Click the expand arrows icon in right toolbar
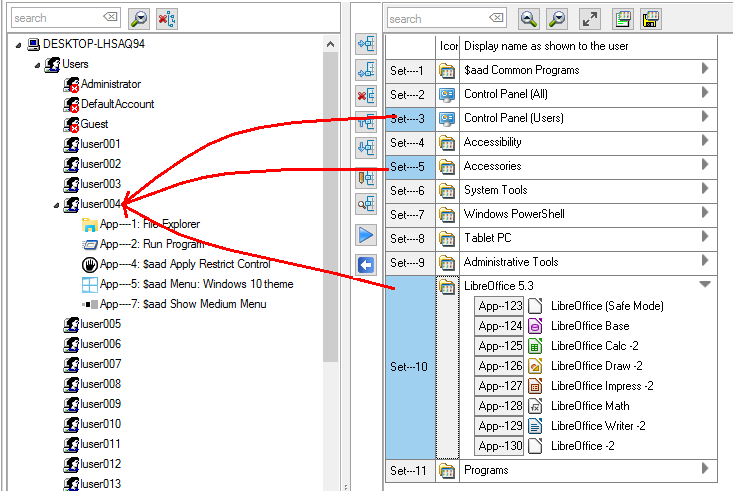733x491 pixels. click(x=590, y=19)
